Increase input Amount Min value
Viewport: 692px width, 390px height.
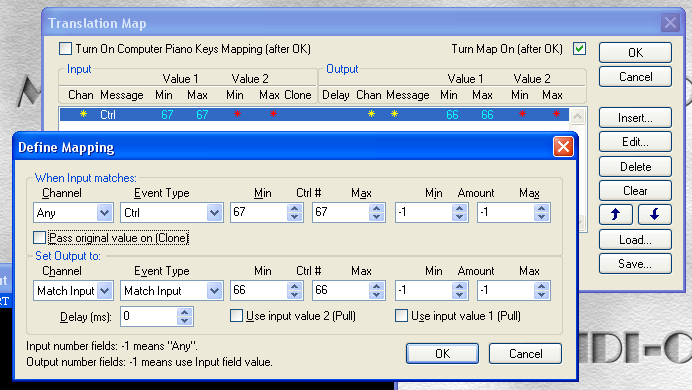tap(459, 208)
